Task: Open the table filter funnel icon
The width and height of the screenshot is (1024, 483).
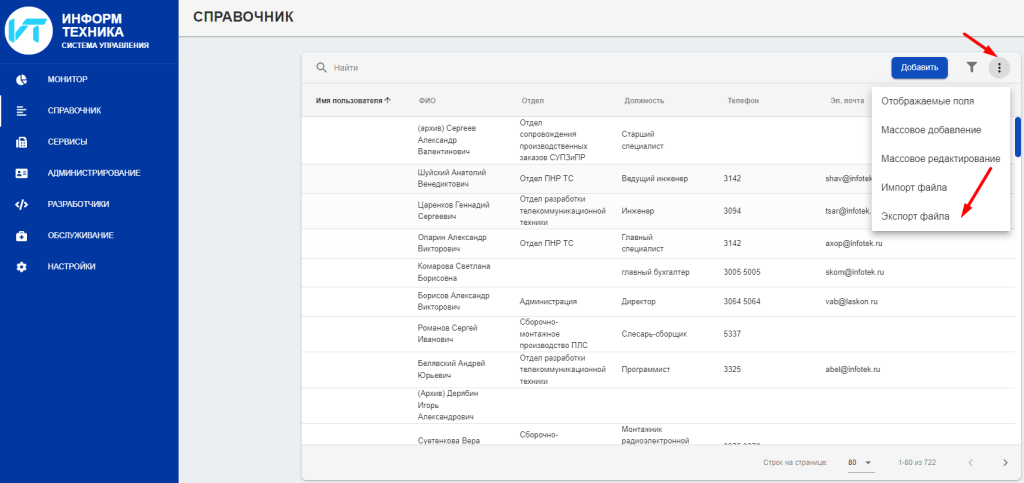Action: coord(971,67)
